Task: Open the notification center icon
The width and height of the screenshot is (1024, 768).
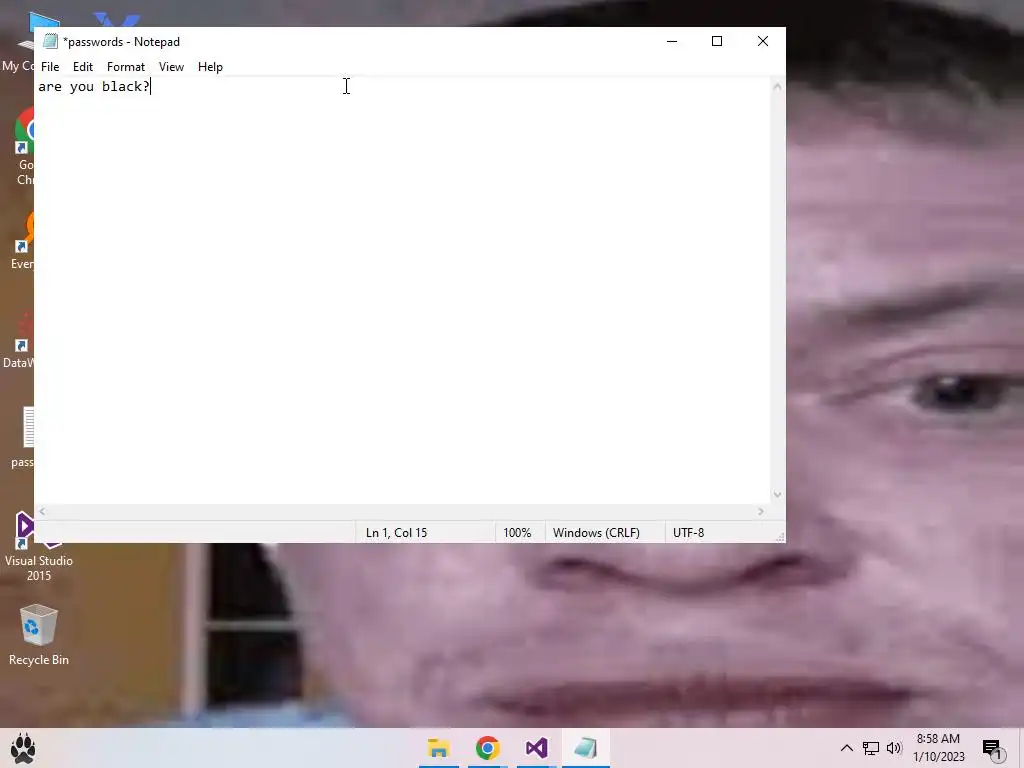Action: point(992,749)
